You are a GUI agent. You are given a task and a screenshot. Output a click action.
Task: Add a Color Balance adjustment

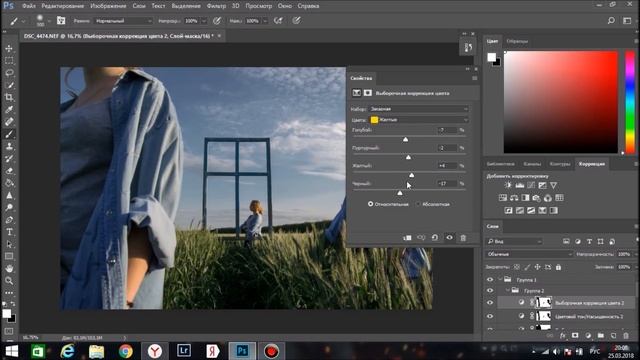click(x=514, y=198)
